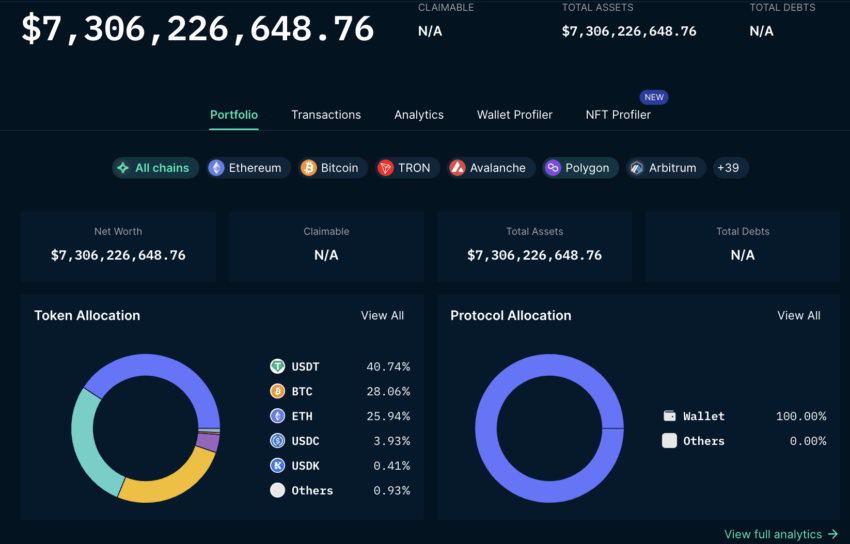Follow the View full analytics link
This screenshot has width=850, height=544.
point(780,535)
